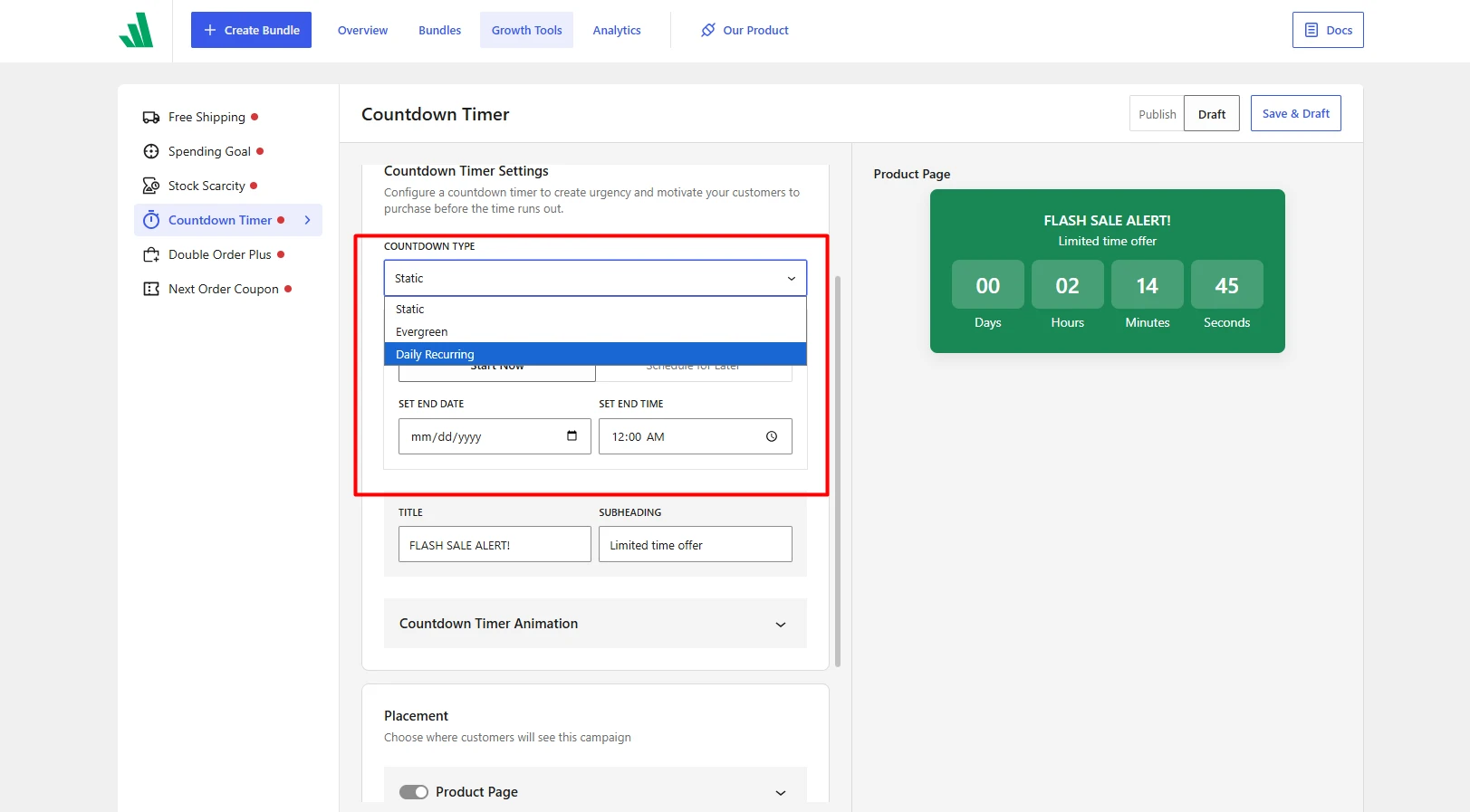This screenshot has height=812, width=1470.
Task: Open the Countdown Type dropdown
Action: tap(595, 278)
